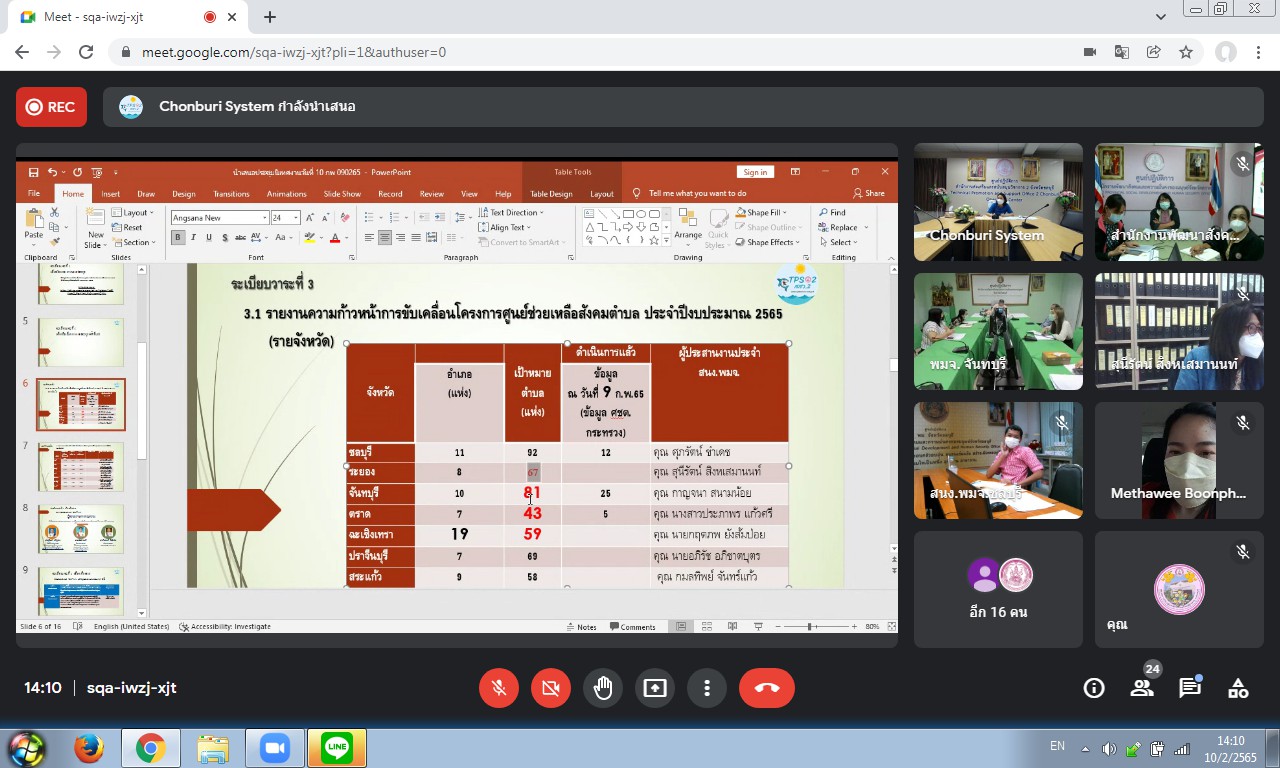This screenshot has width=1280, height=768.
Task: Turn on the camera button
Action: [550, 688]
